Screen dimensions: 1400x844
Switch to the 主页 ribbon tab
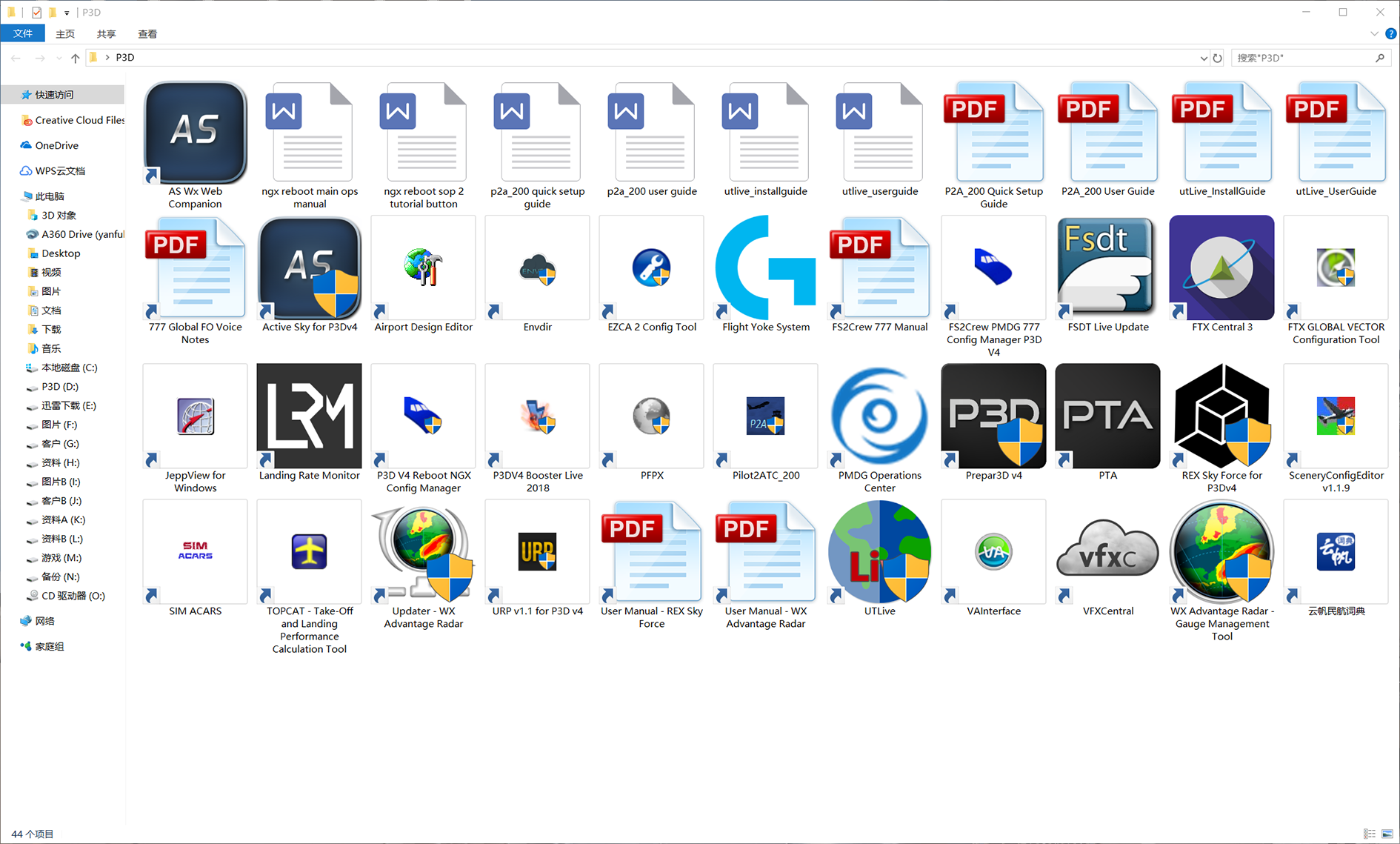[65, 33]
